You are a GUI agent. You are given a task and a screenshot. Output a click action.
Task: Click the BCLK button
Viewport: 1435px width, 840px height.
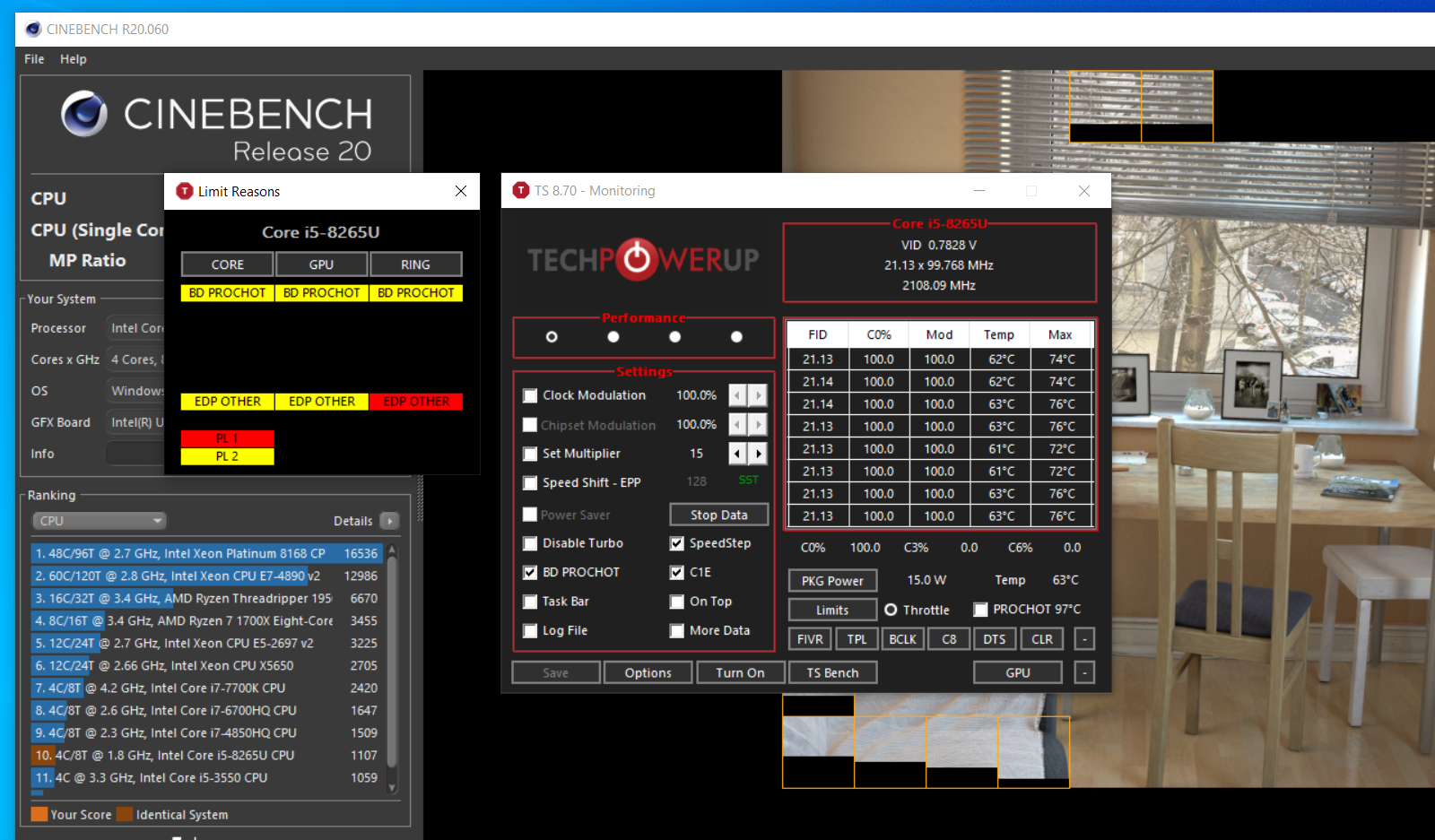[903, 639]
